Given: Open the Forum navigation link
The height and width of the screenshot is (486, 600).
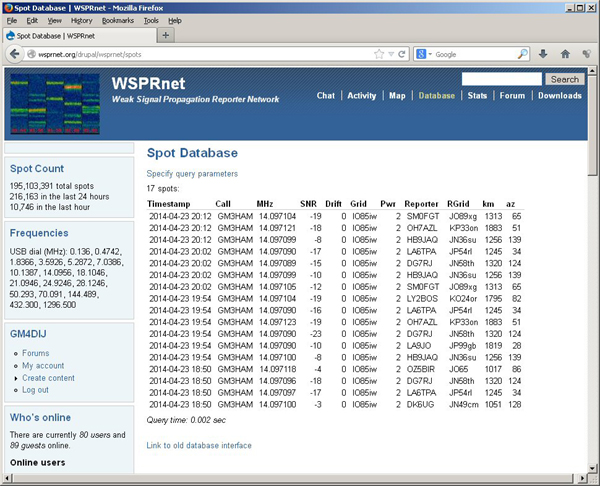Looking at the screenshot, I should [512, 96].
